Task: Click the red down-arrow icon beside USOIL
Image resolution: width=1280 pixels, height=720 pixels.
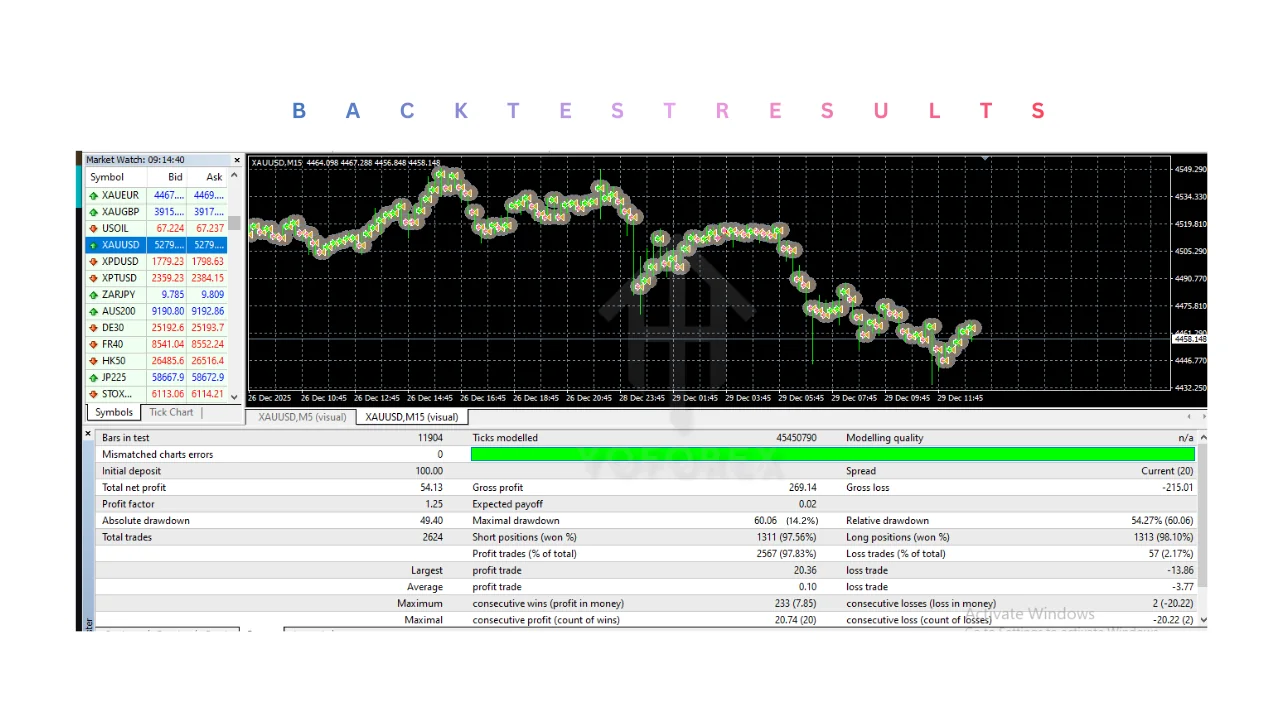Action: [x=94, y=228]
